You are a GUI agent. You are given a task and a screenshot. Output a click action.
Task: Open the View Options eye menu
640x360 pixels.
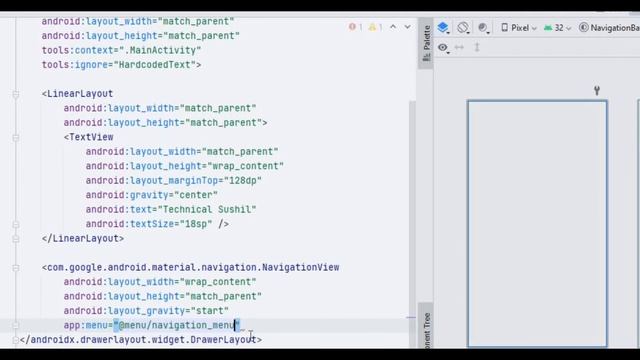pyautogui.click(x=443, y=48)
